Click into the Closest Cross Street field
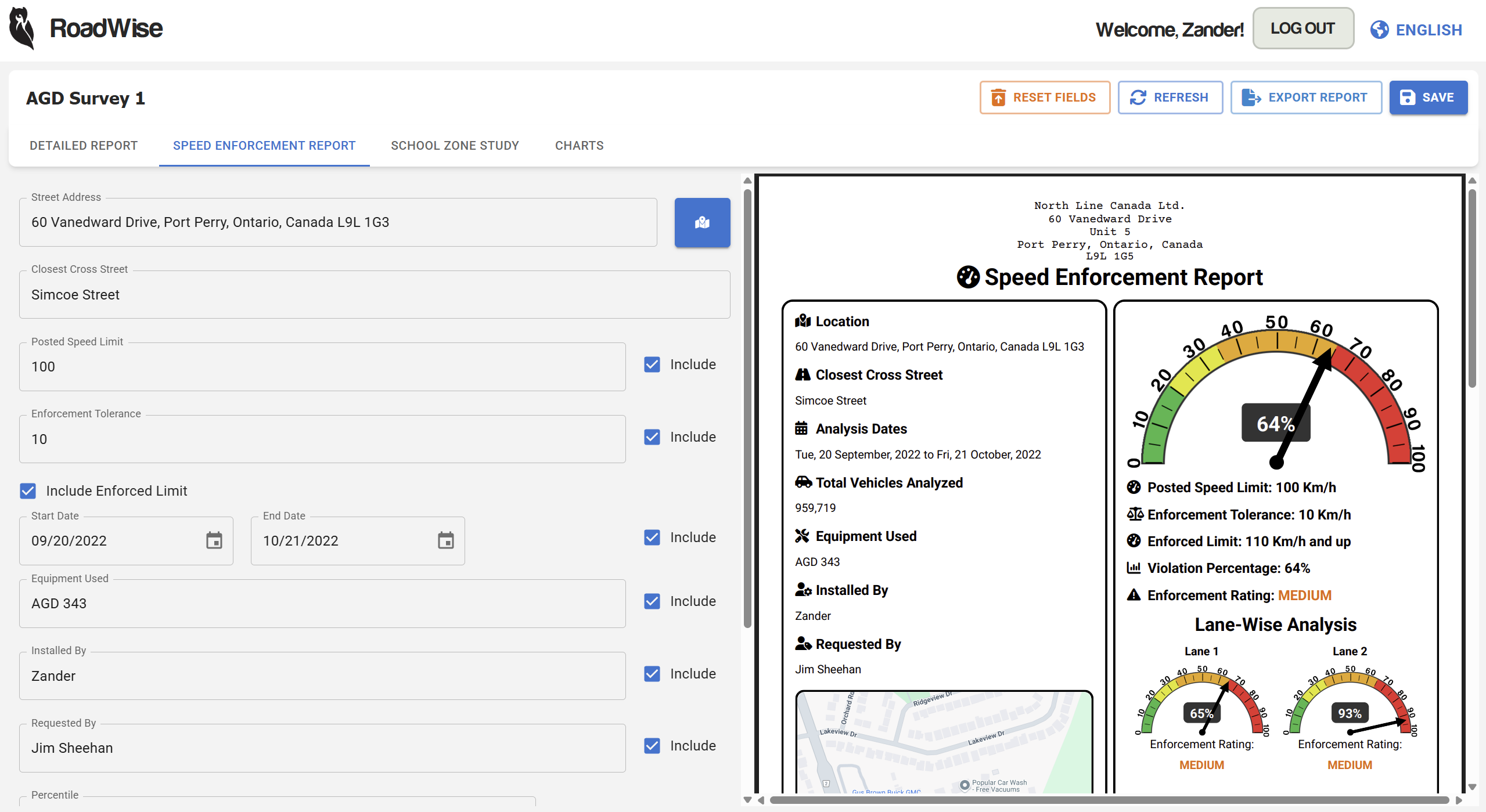The image size is (1486, 812). [x=374, y=295]
